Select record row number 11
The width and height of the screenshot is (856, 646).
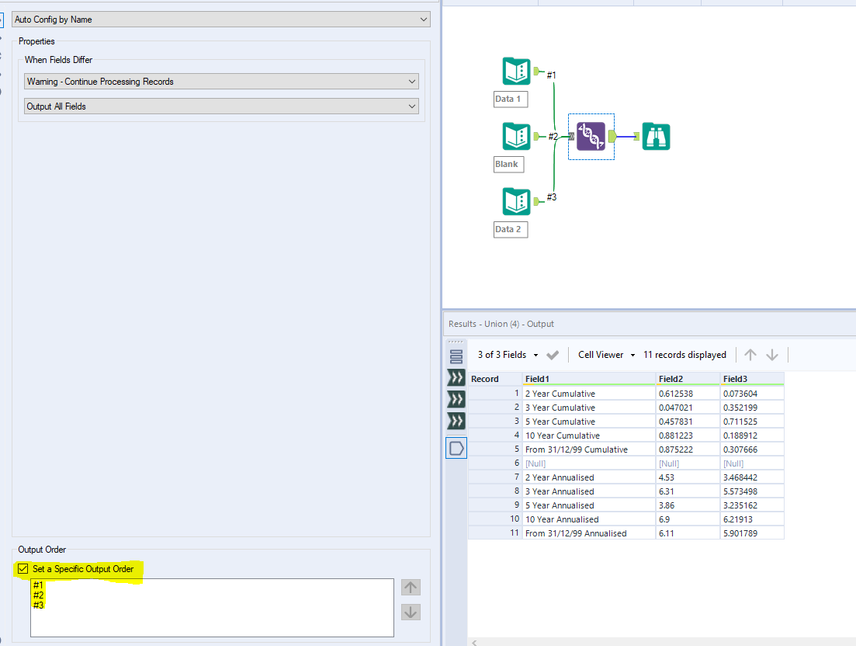click(495, 533)
